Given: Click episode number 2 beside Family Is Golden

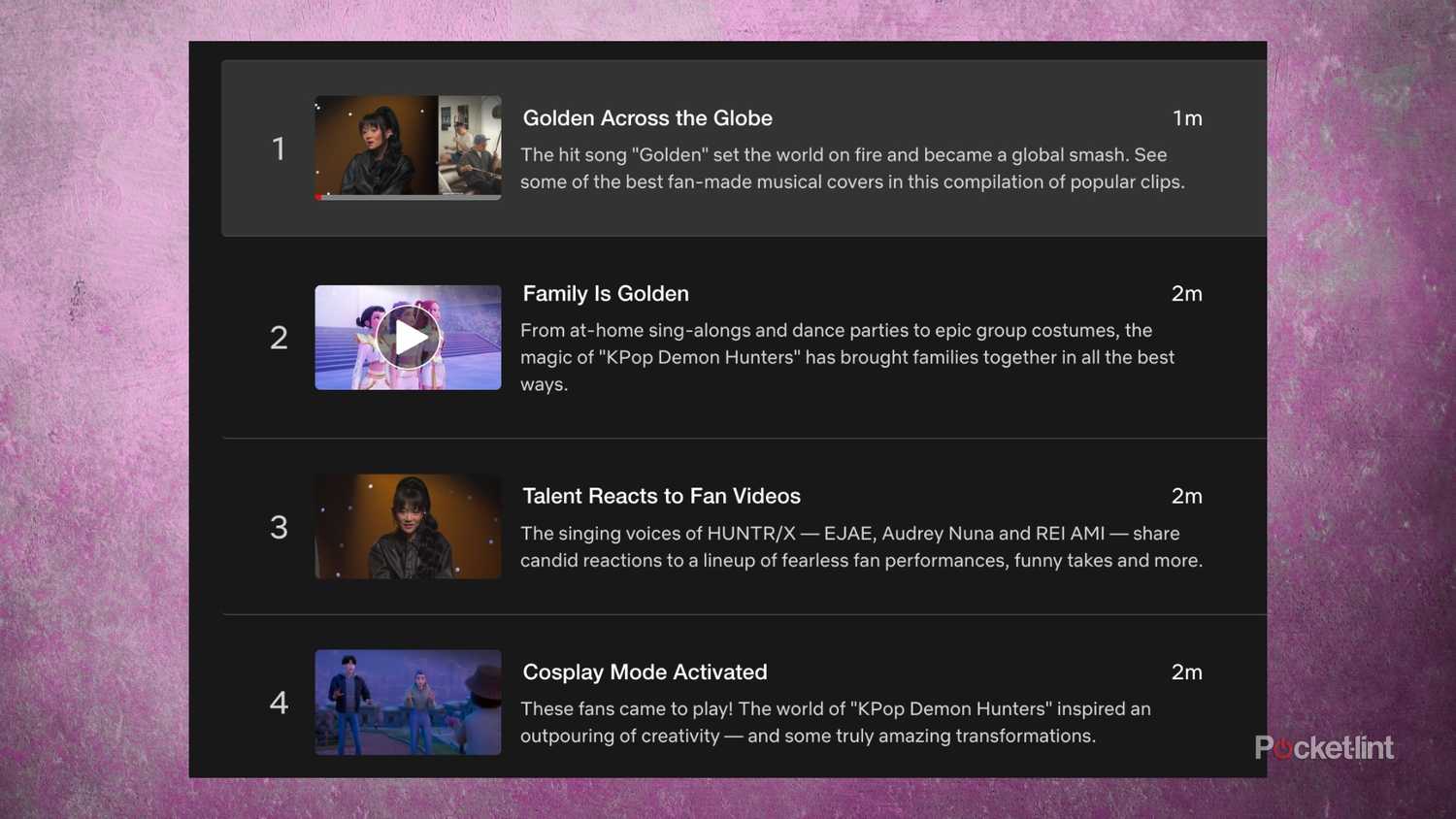Looking at the screenshot, I should click(x=279, y=337).
